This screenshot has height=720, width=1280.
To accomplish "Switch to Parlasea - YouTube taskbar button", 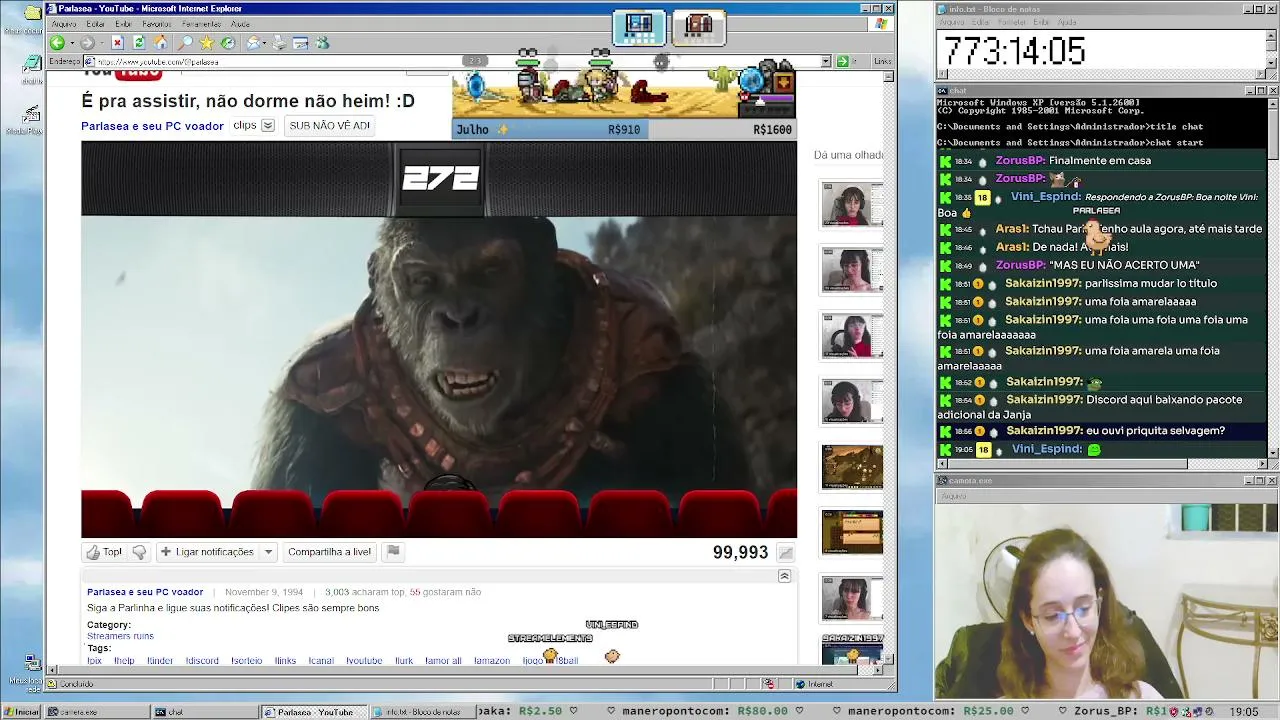I will [314, 712].
